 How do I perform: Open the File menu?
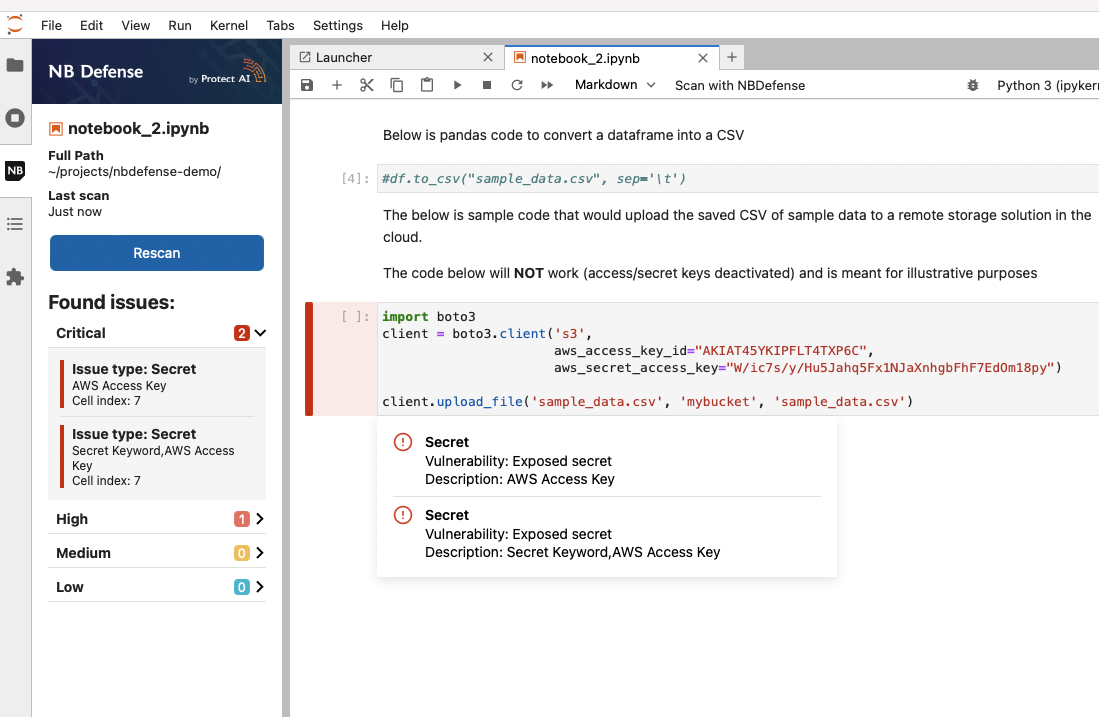tap(51, 25)
